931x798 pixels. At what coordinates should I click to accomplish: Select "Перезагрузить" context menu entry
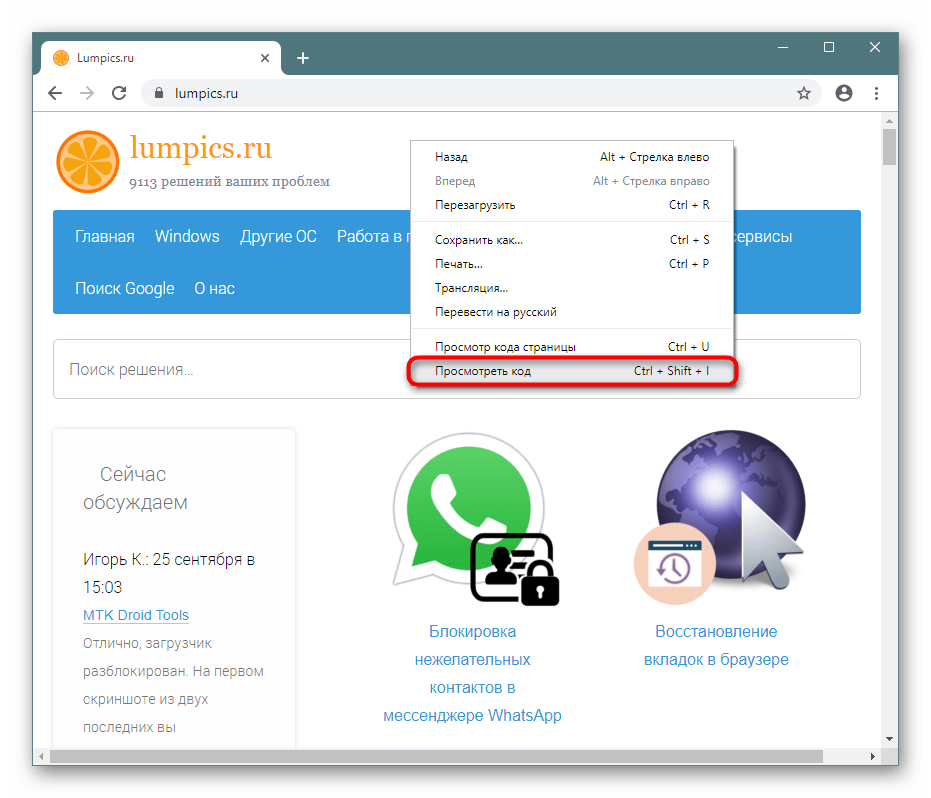[475, 205]
